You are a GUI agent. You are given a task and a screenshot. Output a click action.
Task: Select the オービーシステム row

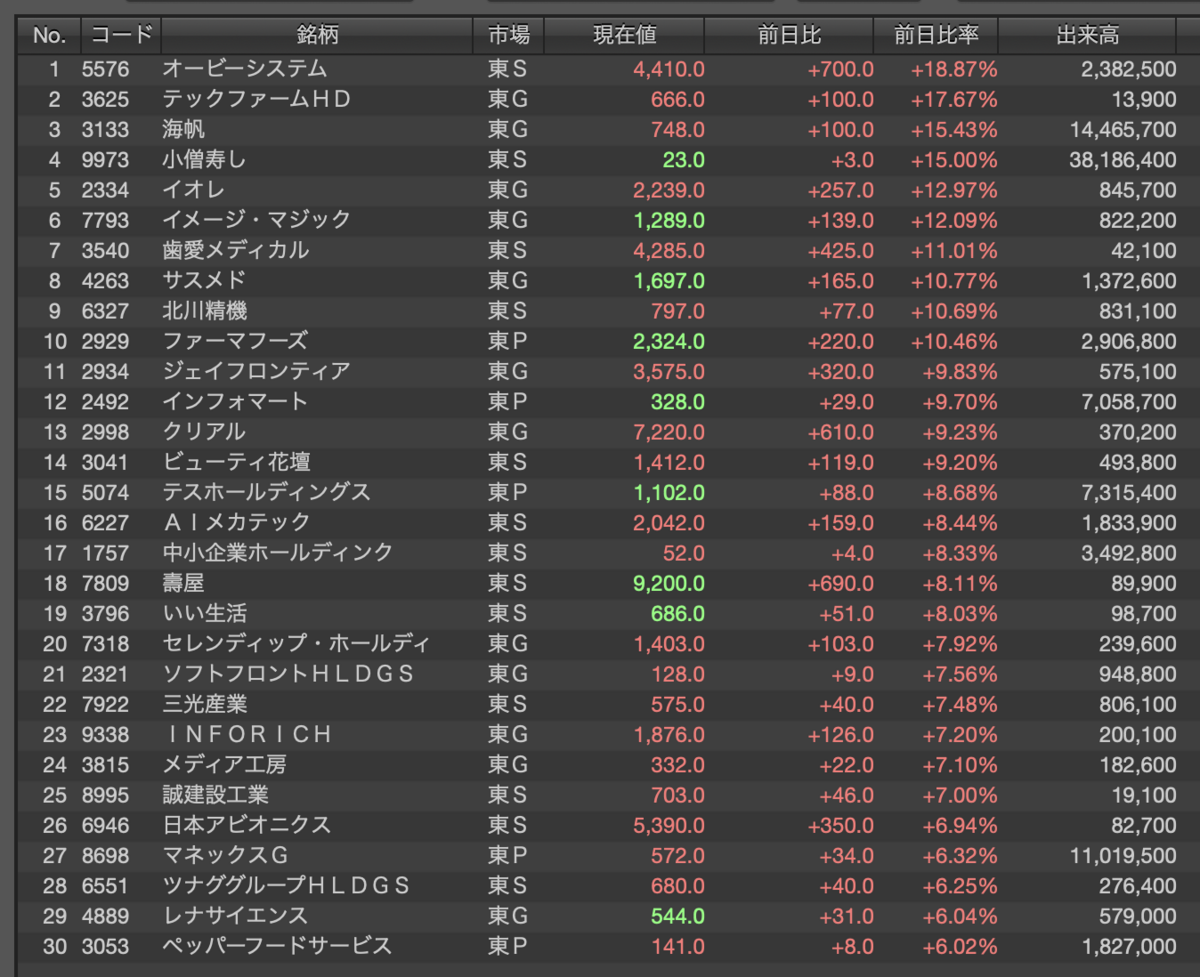tap(598, 70)
